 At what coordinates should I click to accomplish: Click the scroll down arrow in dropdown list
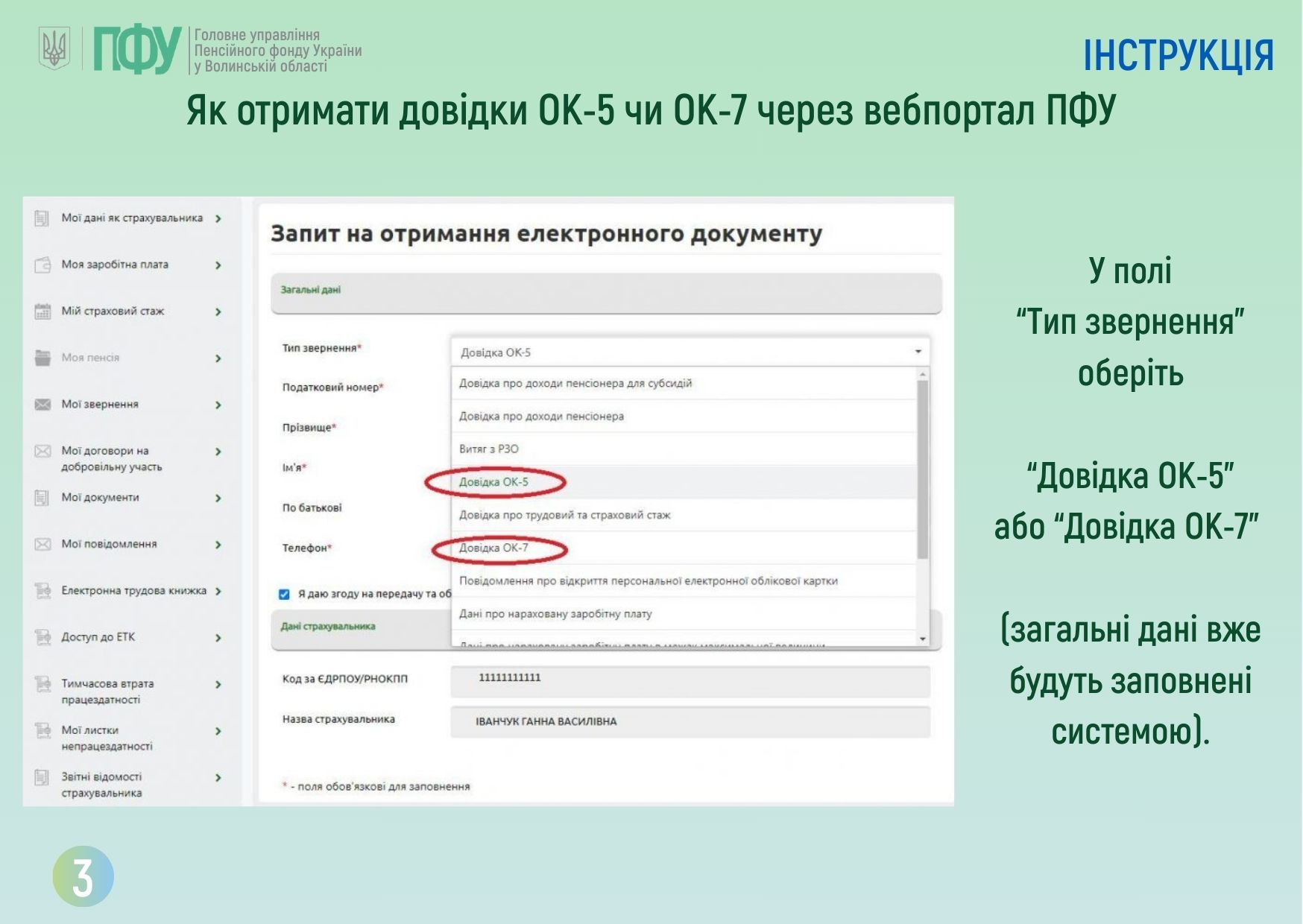coord(923,639)
